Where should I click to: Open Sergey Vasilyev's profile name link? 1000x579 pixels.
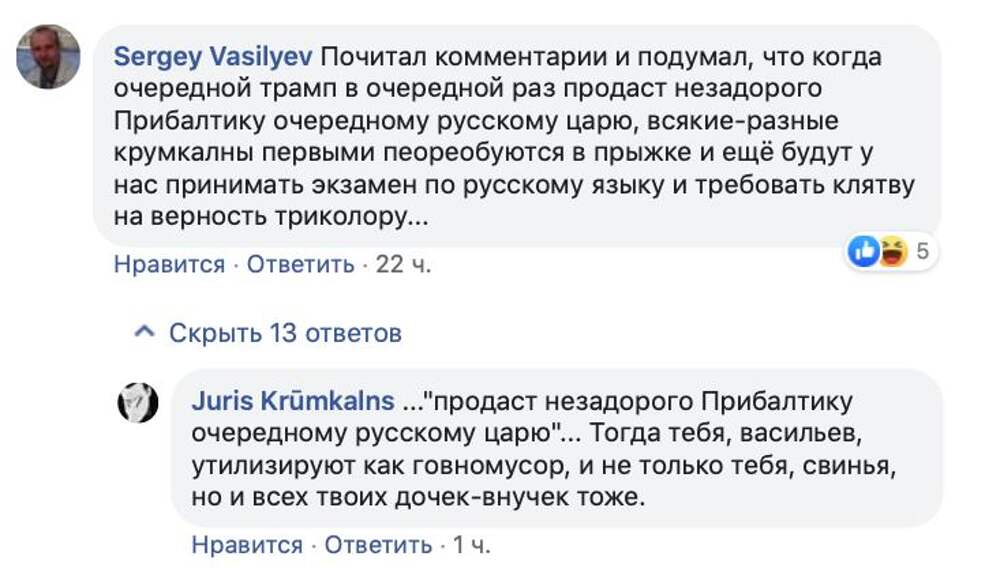pos(213,57)
